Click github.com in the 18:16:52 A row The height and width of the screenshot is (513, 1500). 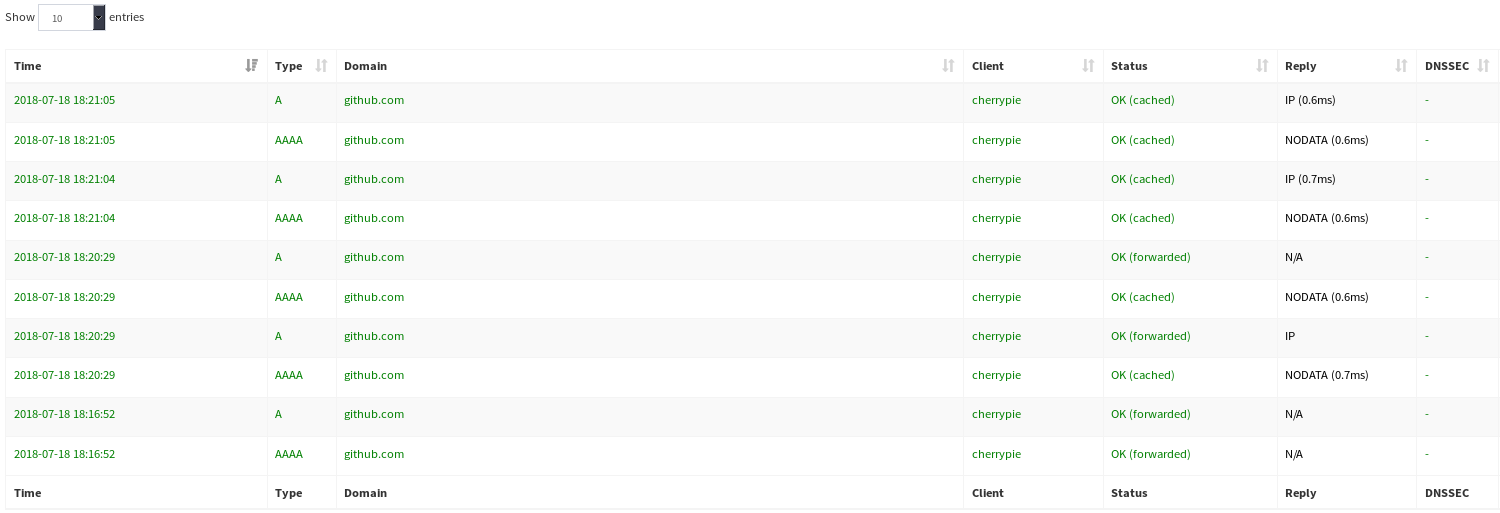[374, 414]
